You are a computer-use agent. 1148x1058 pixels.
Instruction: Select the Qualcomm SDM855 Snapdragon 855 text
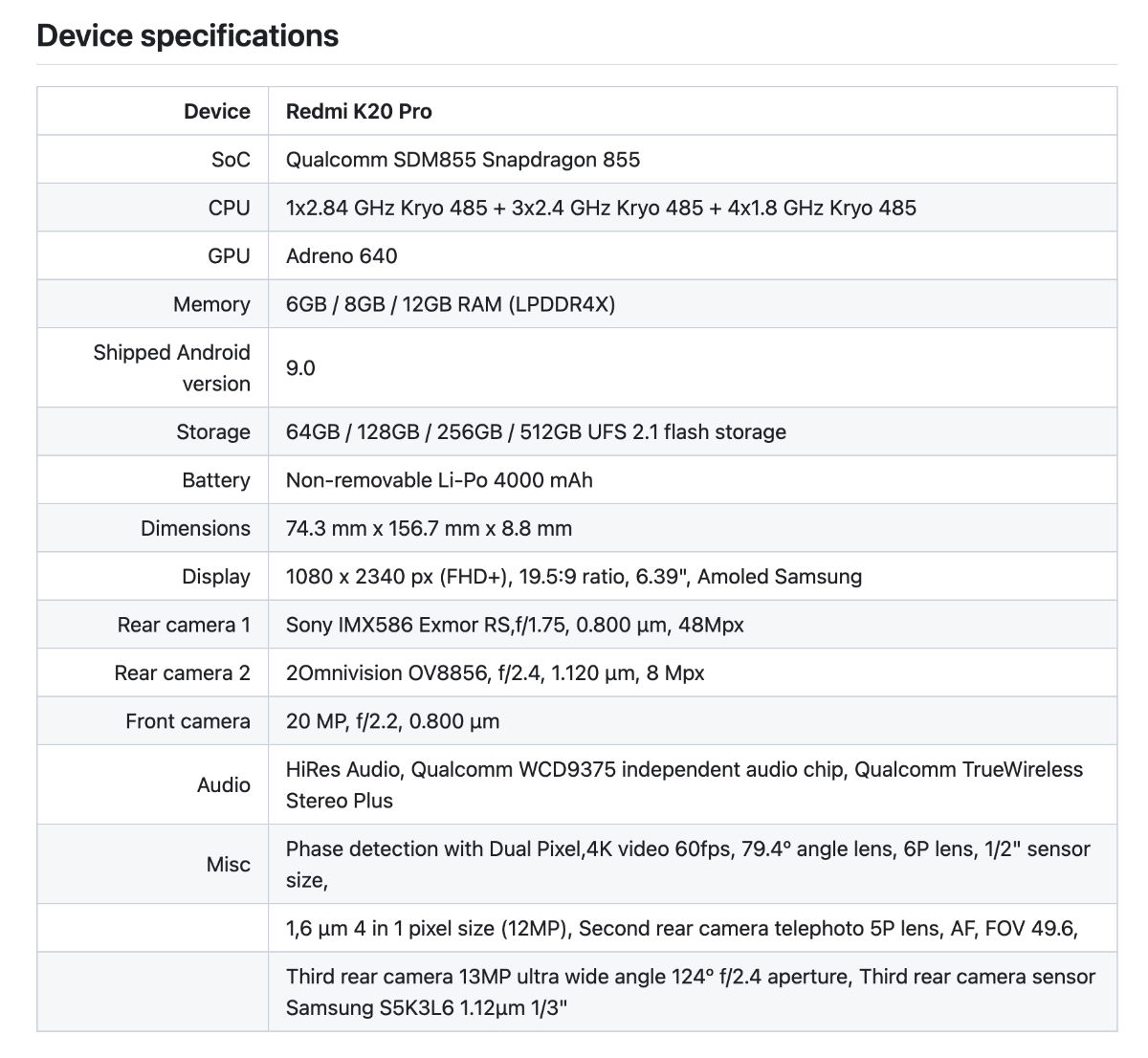coord(463,160)
